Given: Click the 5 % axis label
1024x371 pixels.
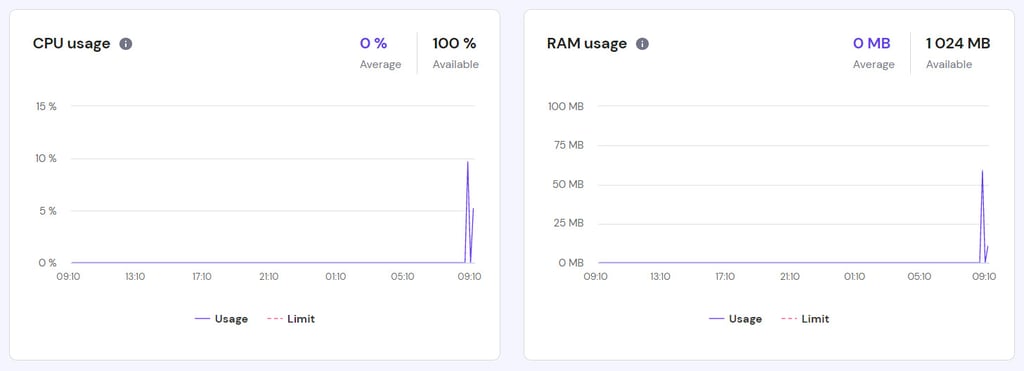Looking at the screenshot, I should tap(47, 210).
